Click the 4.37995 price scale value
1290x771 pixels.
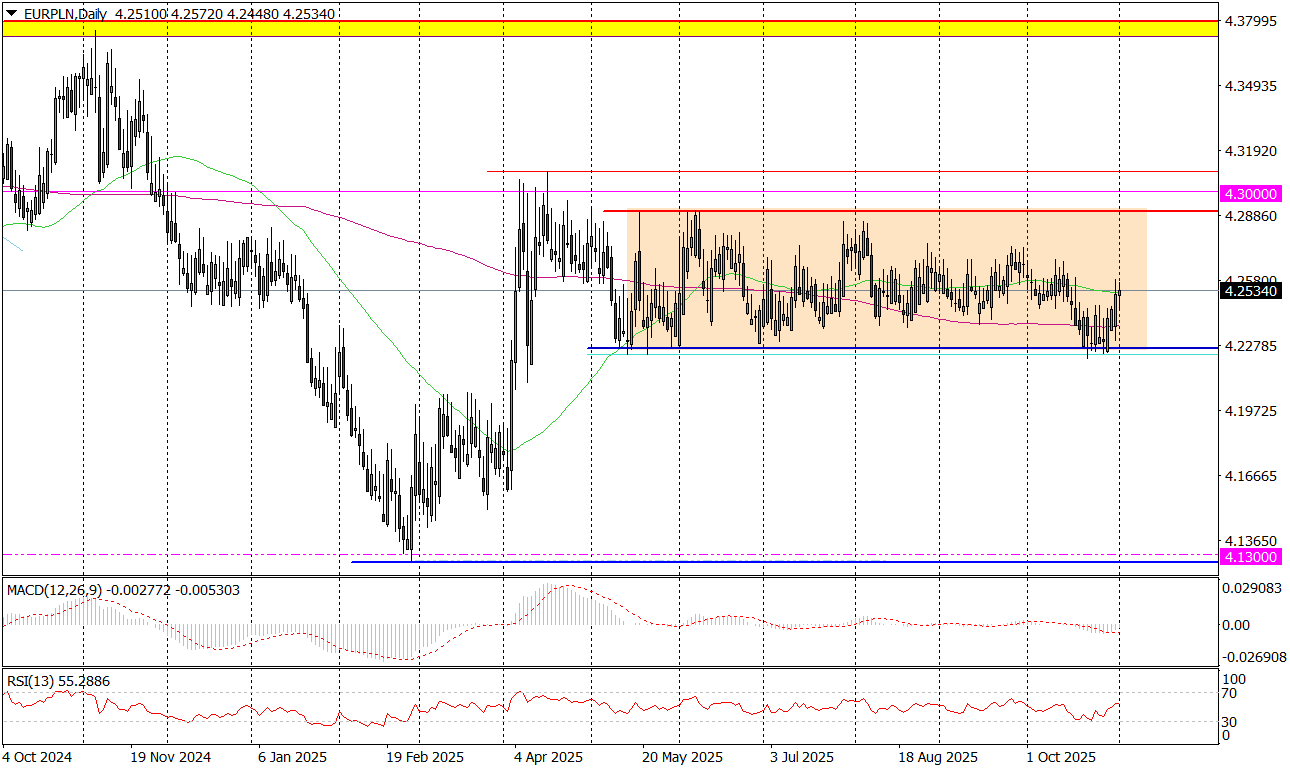click(1249, 21)
